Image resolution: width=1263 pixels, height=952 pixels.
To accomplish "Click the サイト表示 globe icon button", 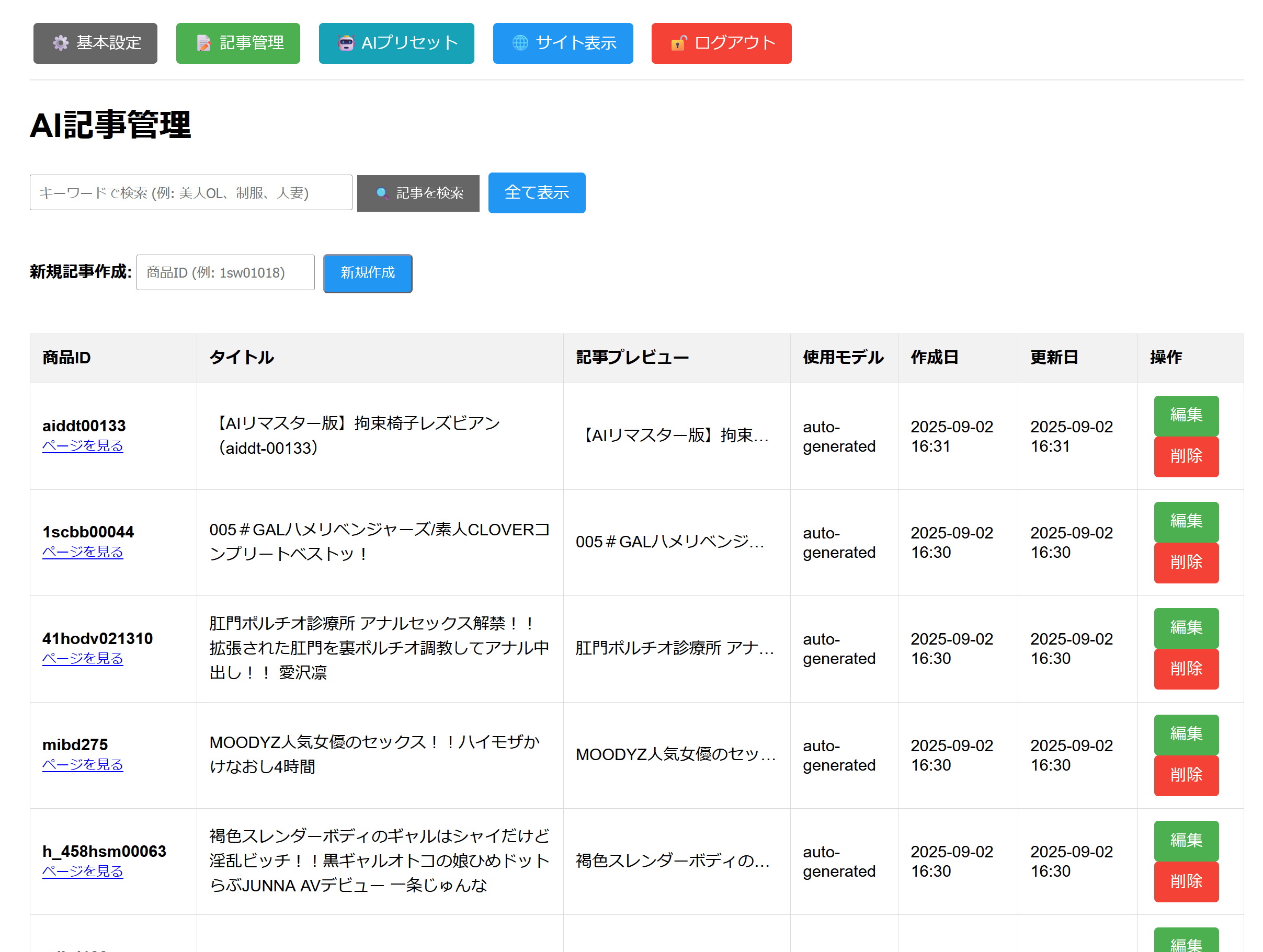I will point(562,43).
